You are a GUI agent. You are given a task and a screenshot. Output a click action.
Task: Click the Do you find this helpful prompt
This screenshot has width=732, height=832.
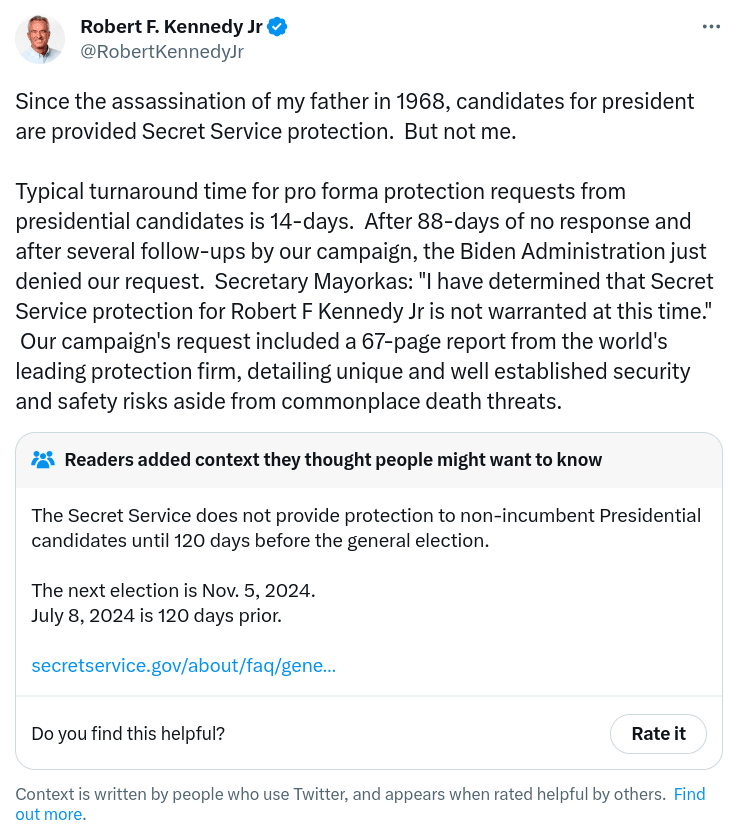pyautogui.click(x=128, y=733)
